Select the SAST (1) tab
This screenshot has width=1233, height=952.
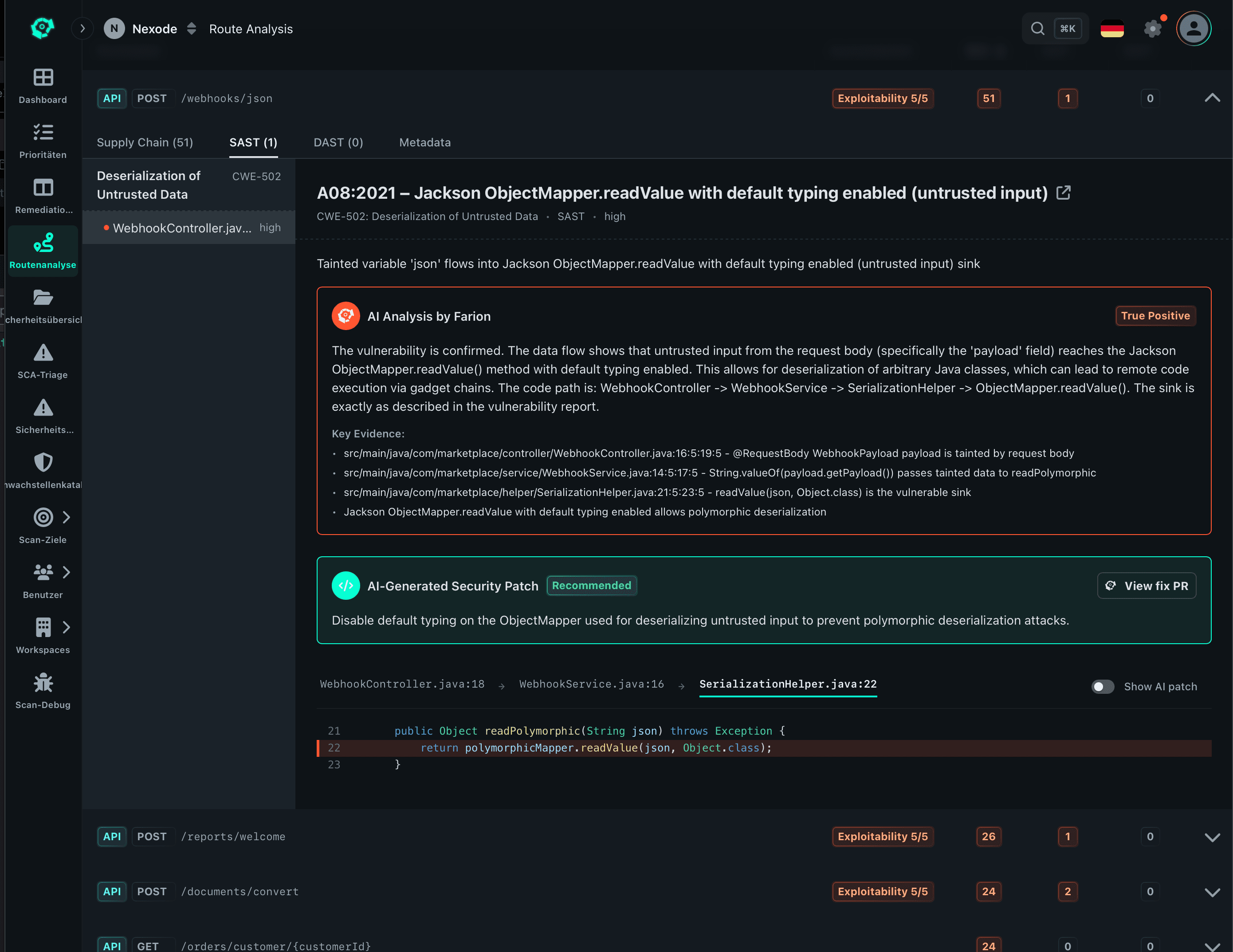click(253, 142)
